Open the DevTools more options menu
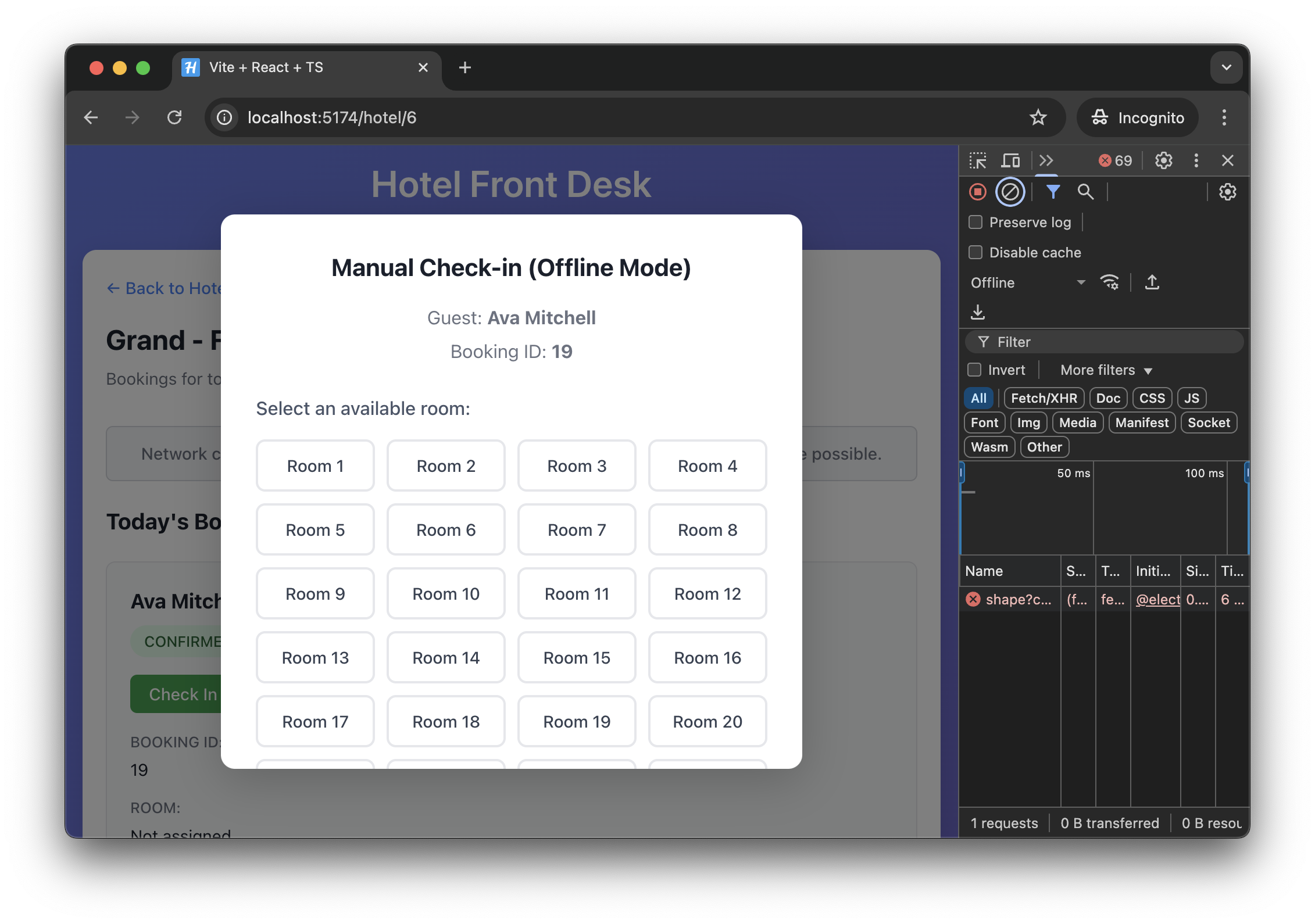 coord(1196,160)
